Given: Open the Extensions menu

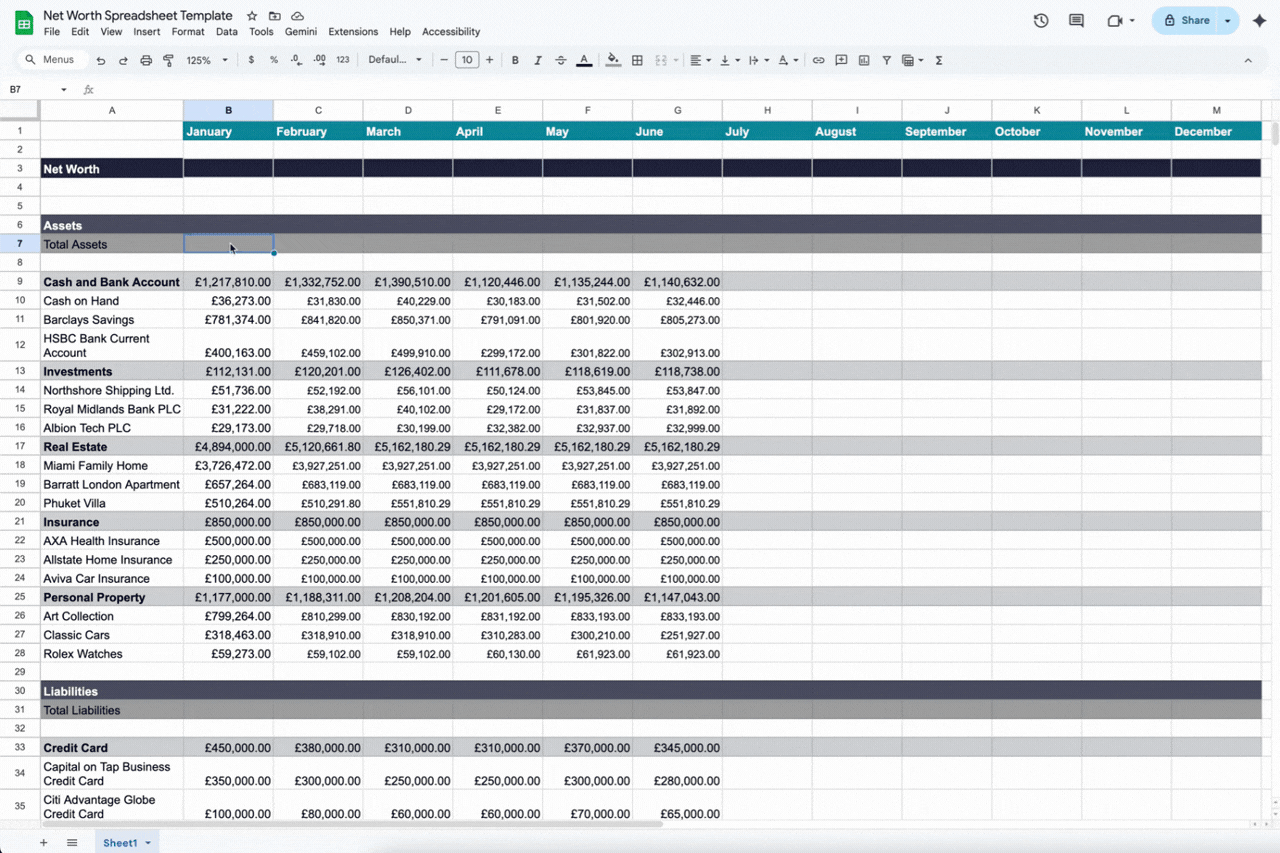Looking at the screenshot, I should click(353, 32).
